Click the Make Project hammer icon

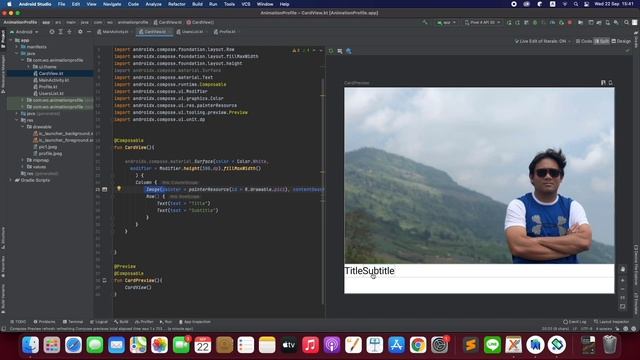425,22
